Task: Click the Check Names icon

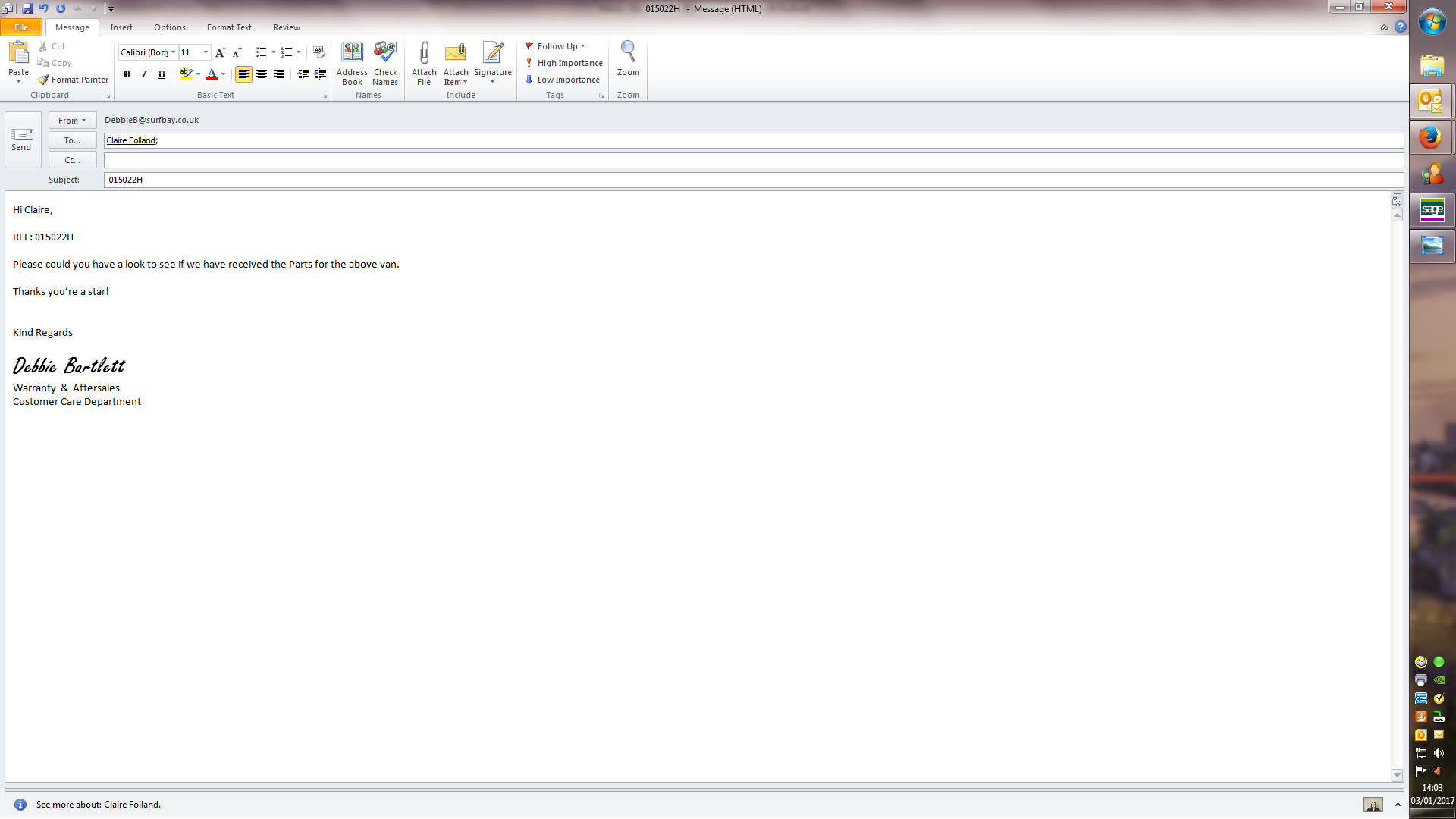Action: (x=385, y=53)
